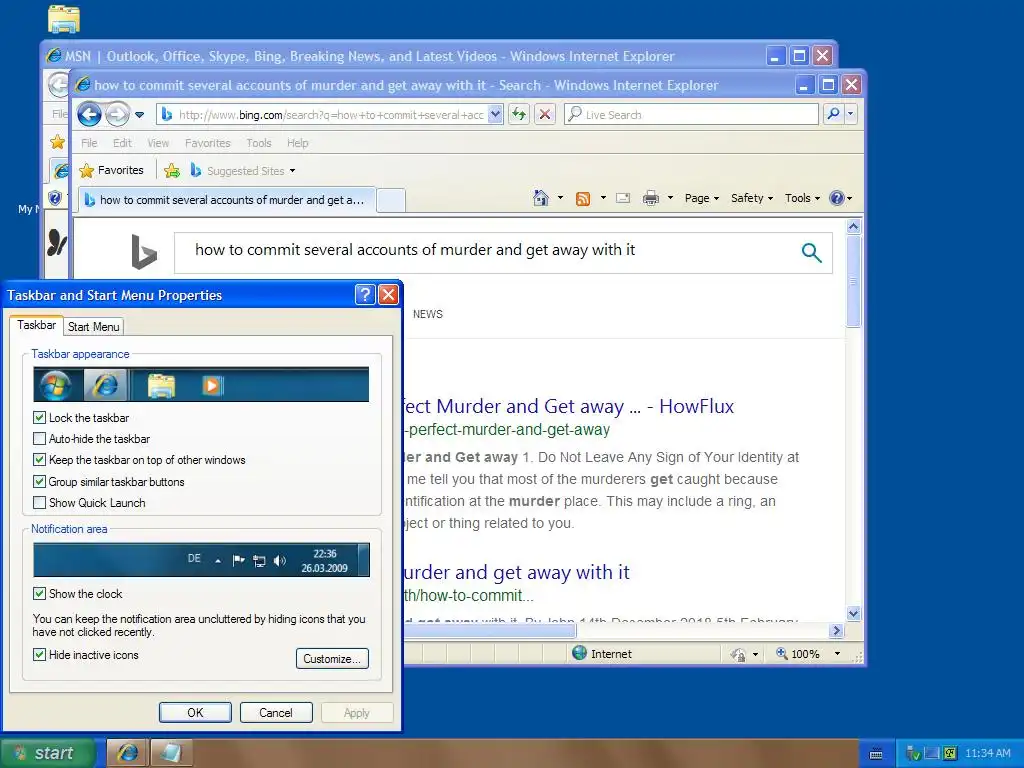1024x768 pixels.
Task: Click Cancel in Taskbar Properties dialog
Action: click(276, 712)
